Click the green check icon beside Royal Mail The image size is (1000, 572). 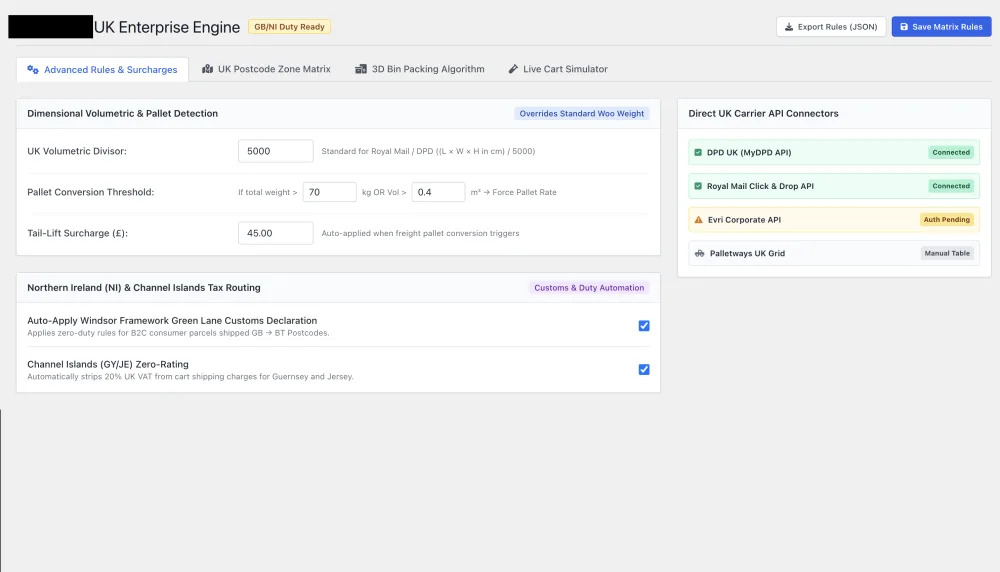[698, 186]
